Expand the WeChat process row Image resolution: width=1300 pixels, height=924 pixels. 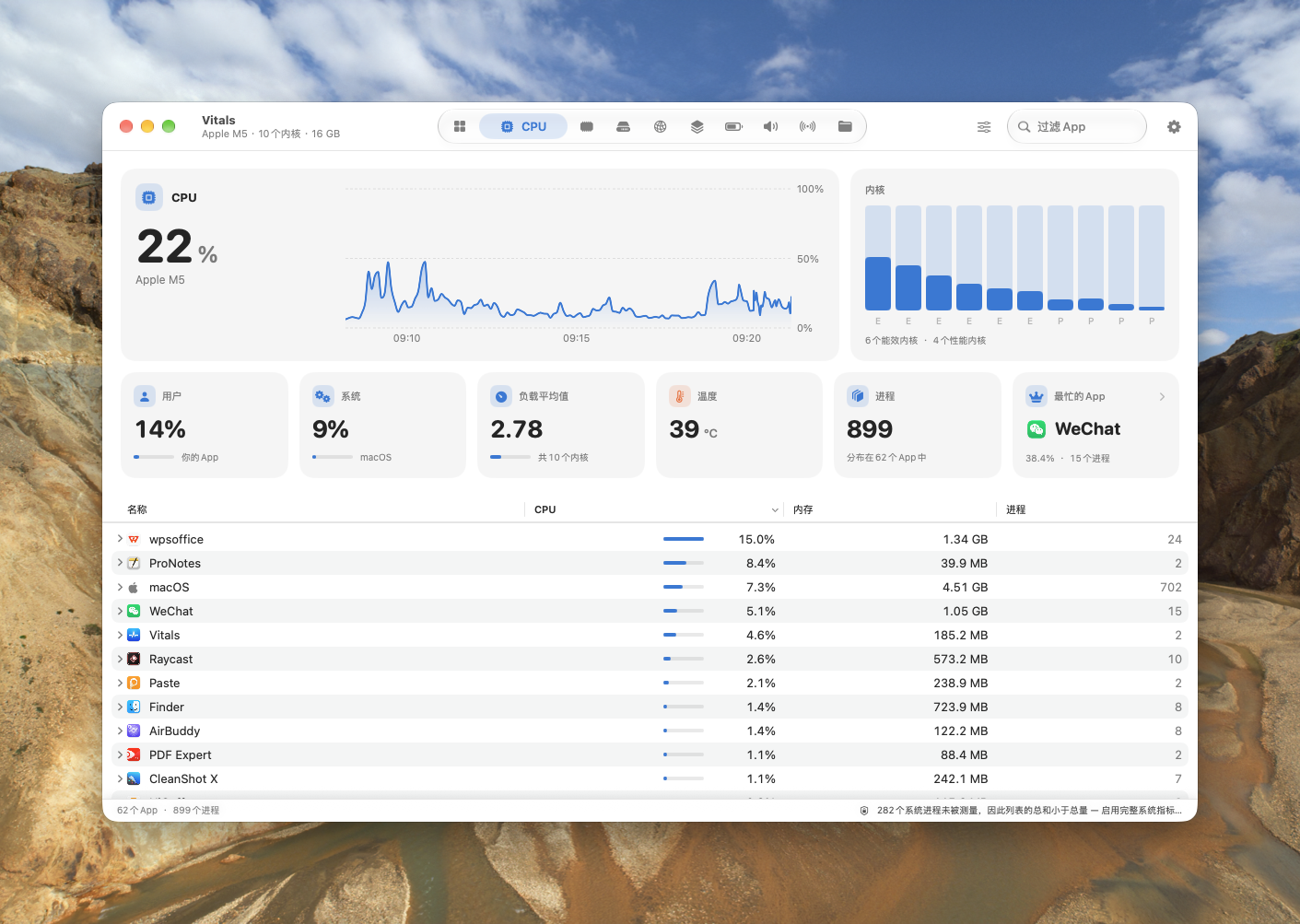pyautogui.click(x=120, y=611)
